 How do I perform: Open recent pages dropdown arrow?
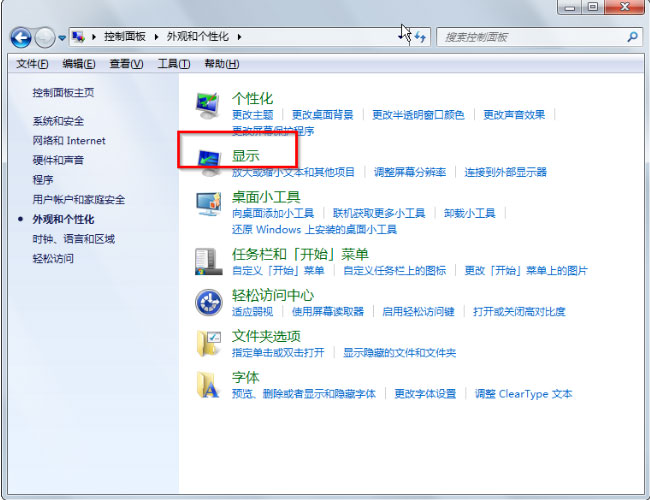tap(62, 38)
